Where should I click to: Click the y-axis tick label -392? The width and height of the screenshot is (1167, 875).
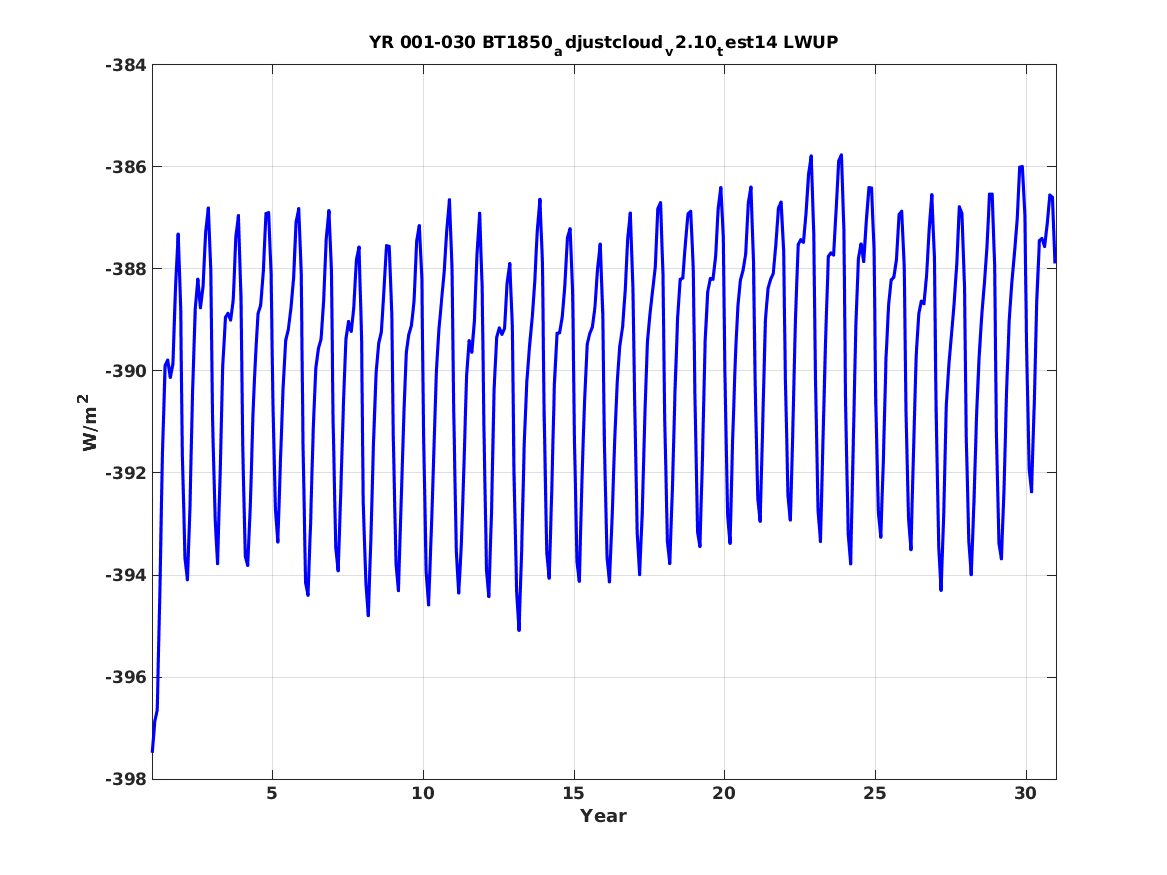(126, 473)
